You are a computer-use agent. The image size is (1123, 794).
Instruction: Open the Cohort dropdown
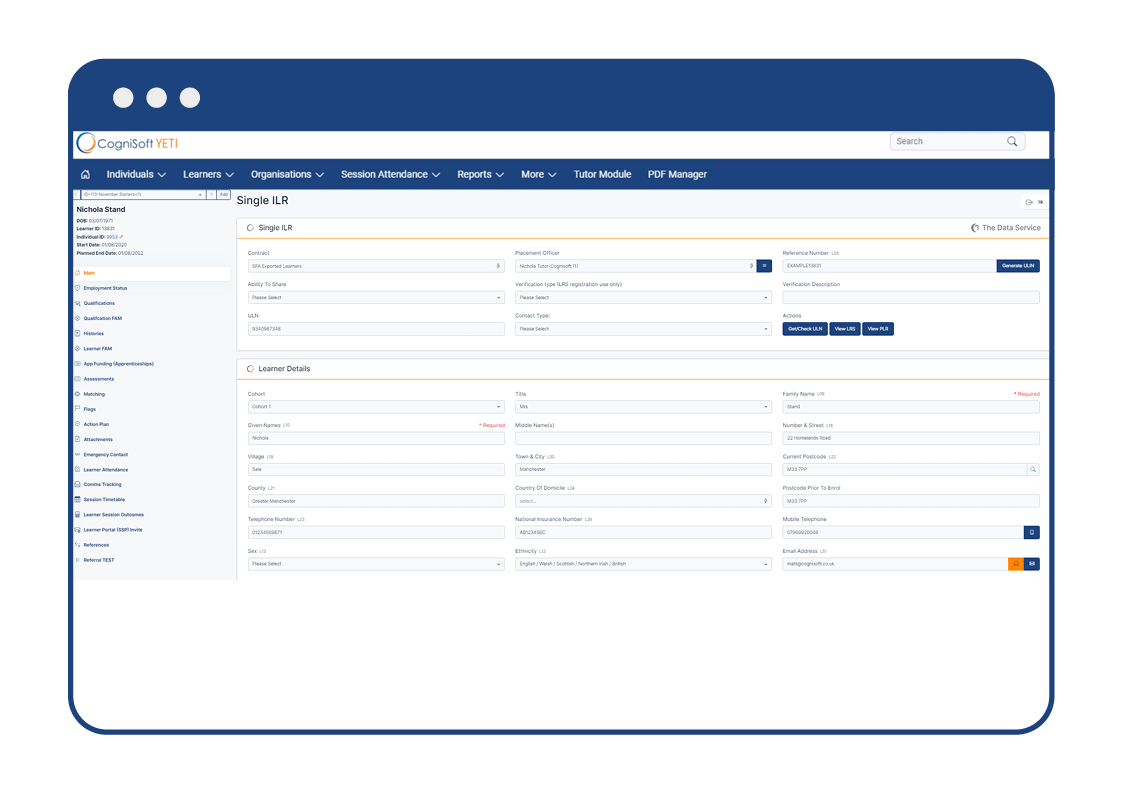click(x=376, y=407)
